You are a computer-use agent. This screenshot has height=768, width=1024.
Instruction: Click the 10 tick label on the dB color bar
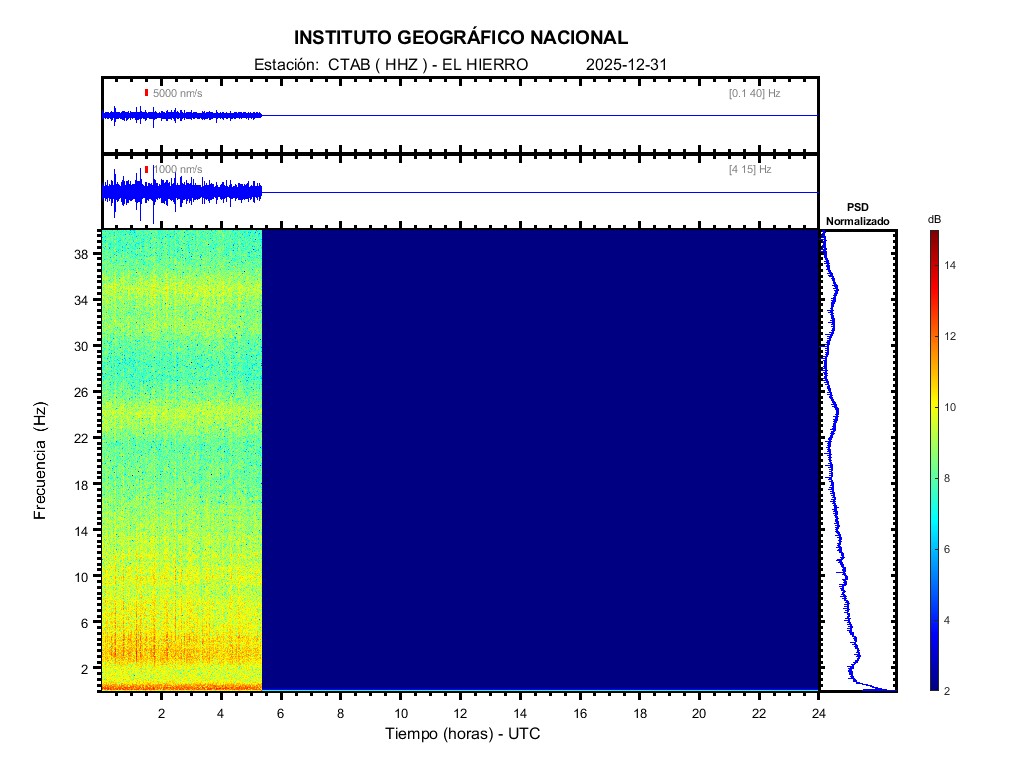[x=953, y=408]
